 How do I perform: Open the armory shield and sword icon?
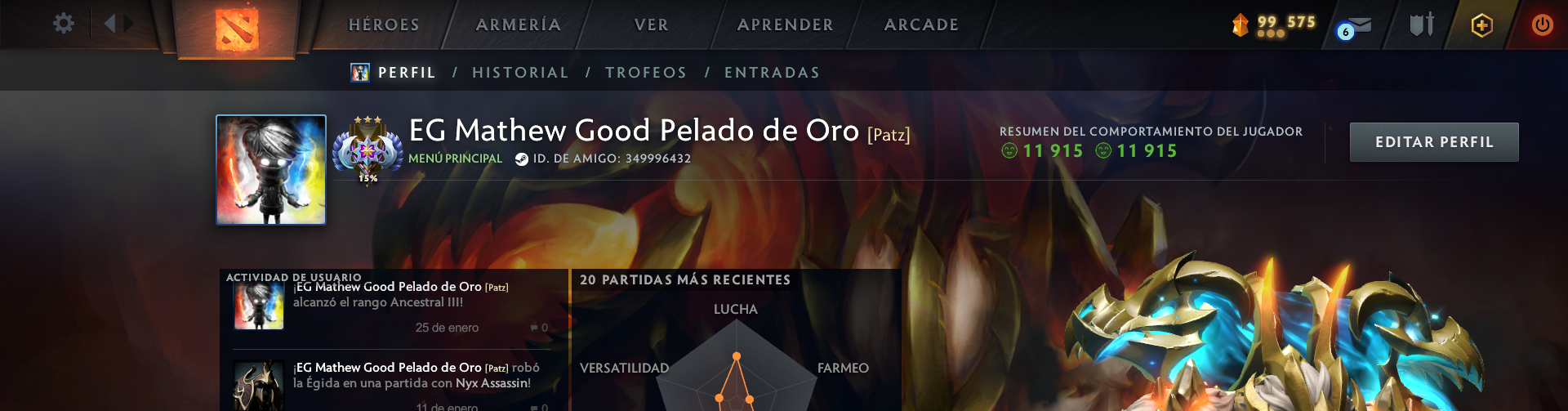[1422, 25]
